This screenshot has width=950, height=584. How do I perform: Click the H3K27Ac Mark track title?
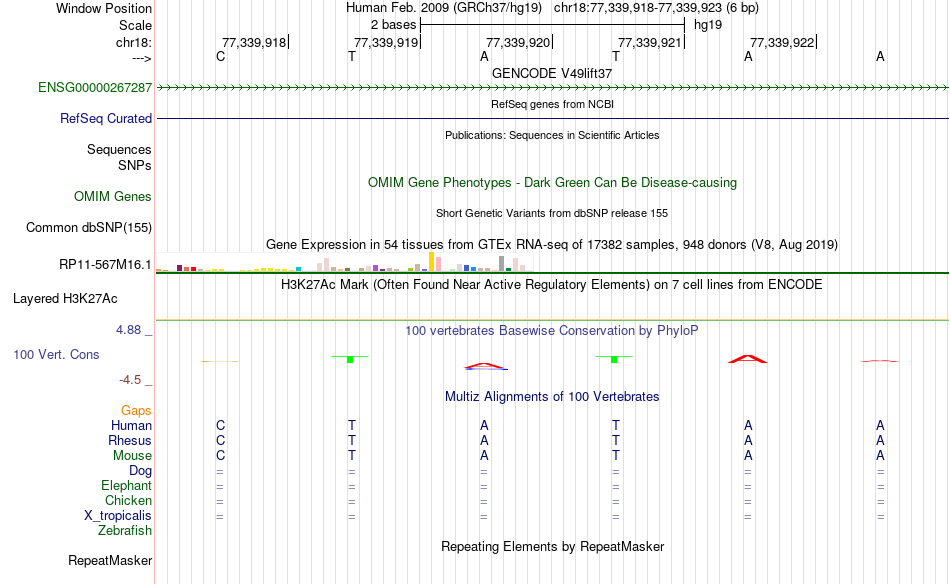coord(552,285)
